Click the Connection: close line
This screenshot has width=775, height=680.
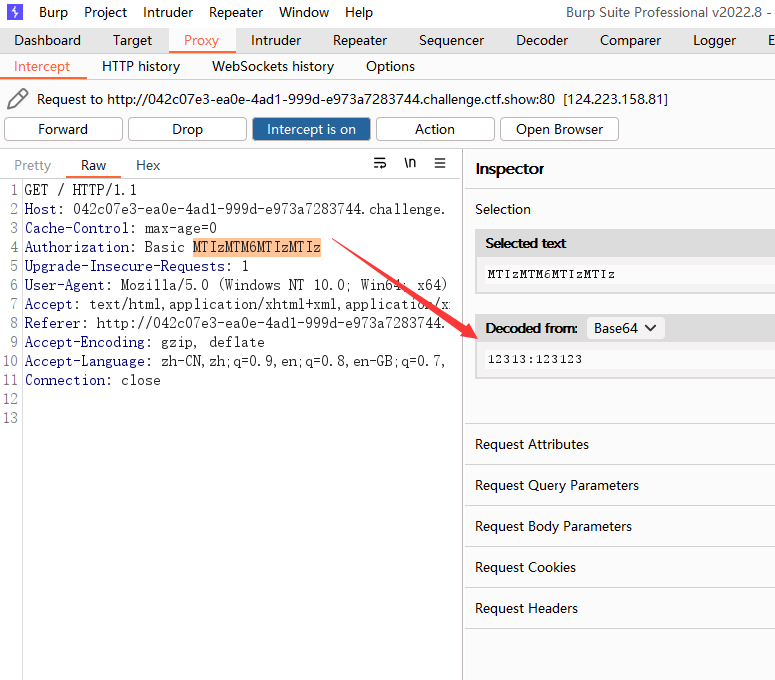pyautogui.click(x=92, y=381)
